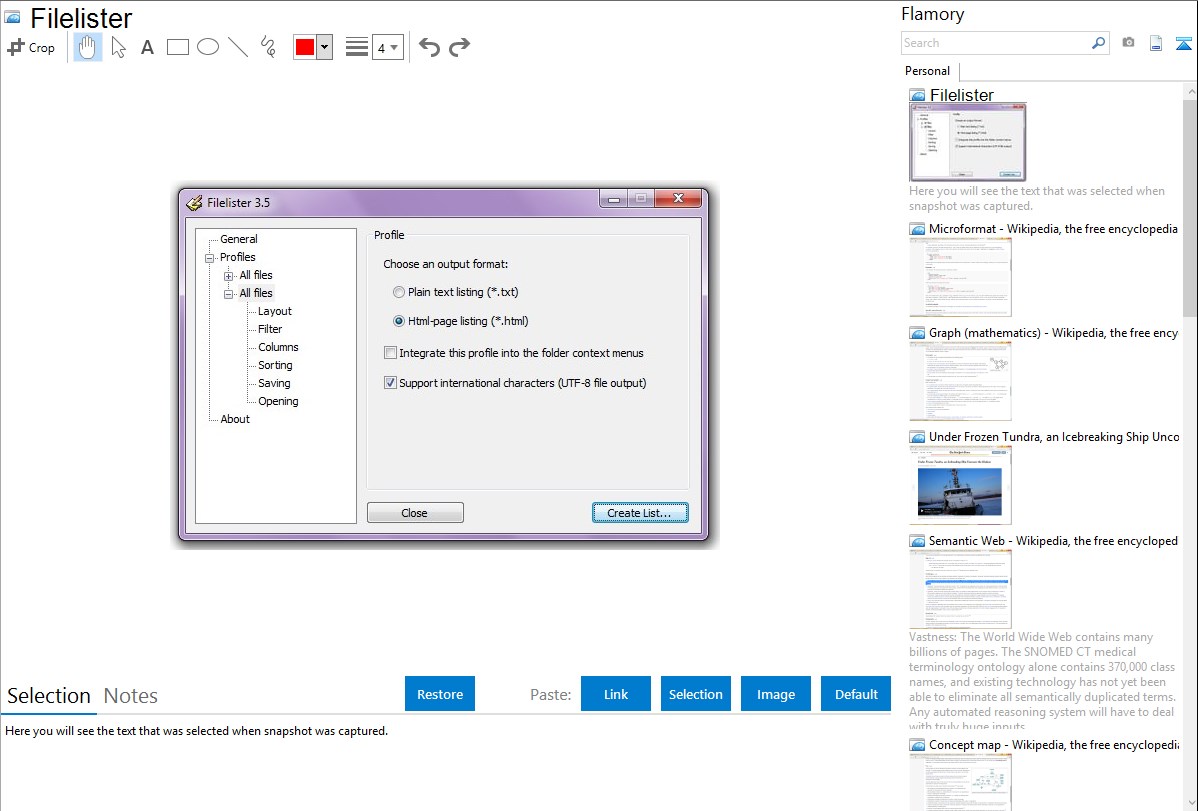This screenshot has height=811, width=1198.
Task: Select the arrow pointer tool
Action: [118, 47]
